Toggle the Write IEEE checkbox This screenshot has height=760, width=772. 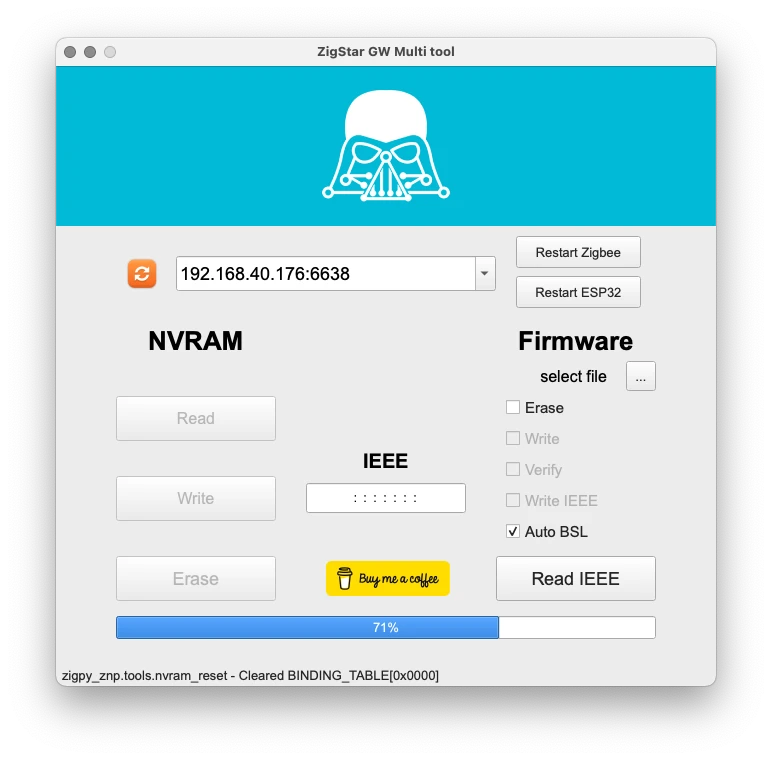513,501
